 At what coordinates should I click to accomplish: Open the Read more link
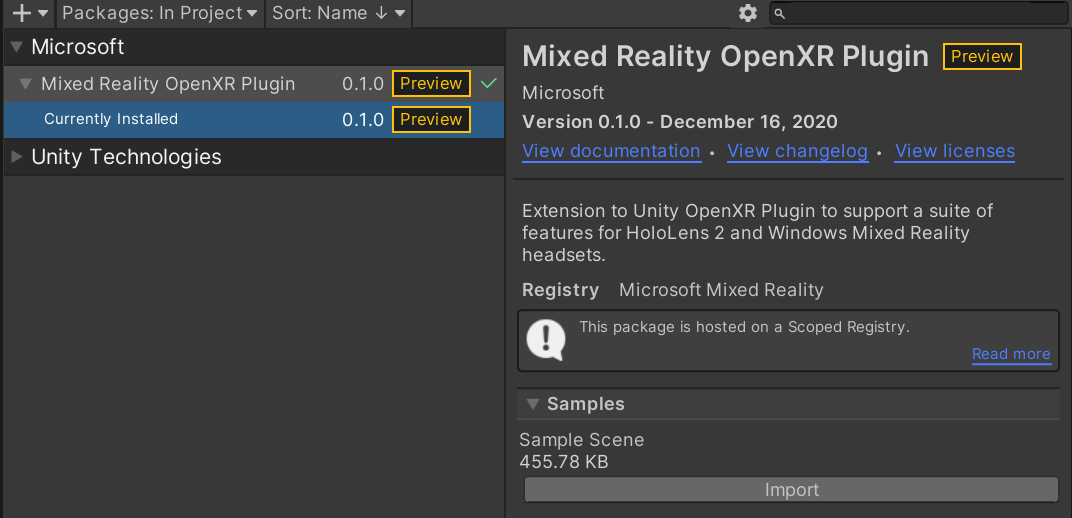(1011, 354)
